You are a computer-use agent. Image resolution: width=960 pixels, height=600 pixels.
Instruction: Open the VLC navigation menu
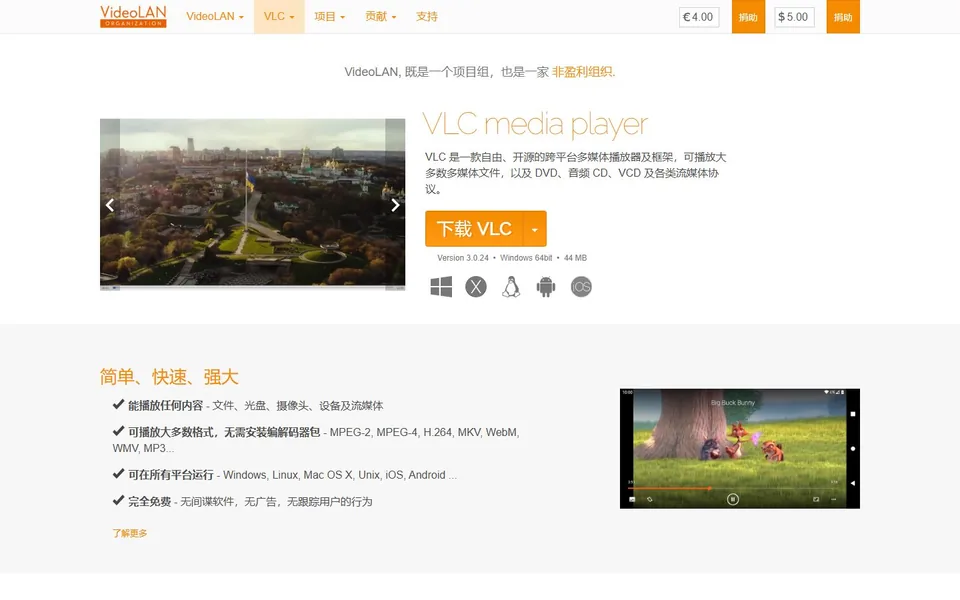pyautogui.click(x=279, y=17)
